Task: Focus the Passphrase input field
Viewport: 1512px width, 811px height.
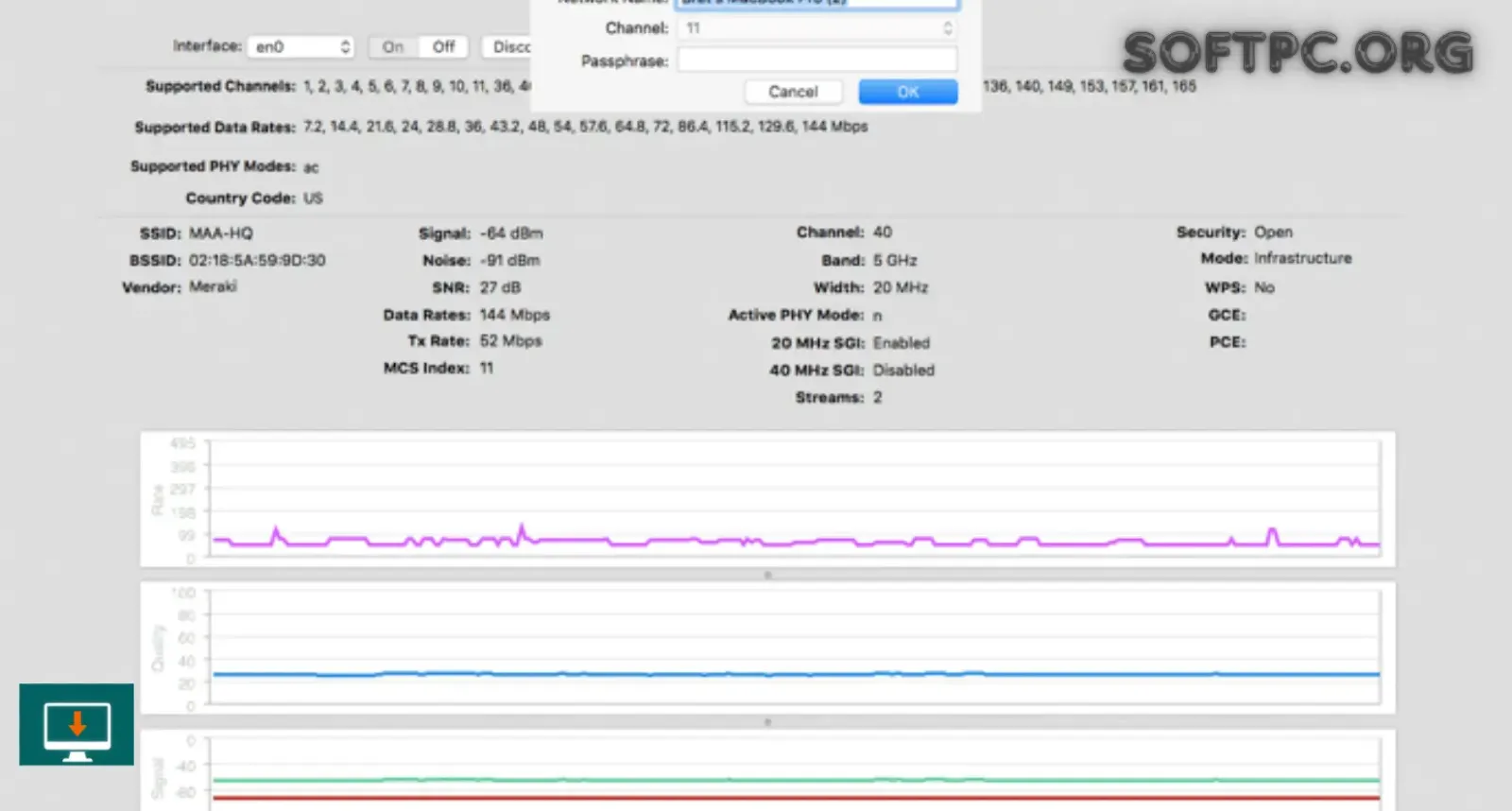Action: (x=817, y=60)
